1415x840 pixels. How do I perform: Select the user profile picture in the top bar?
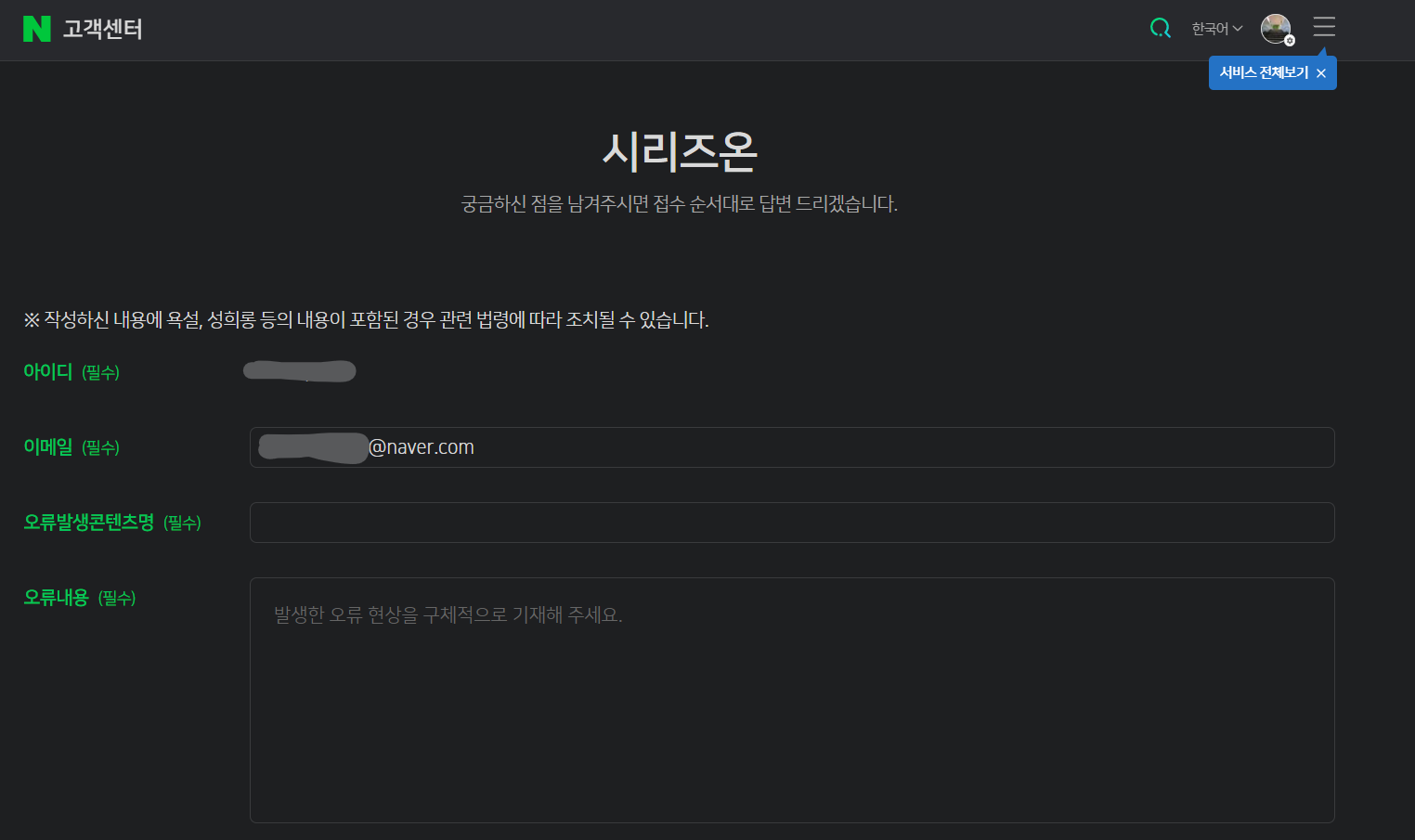pos(1276,27)
